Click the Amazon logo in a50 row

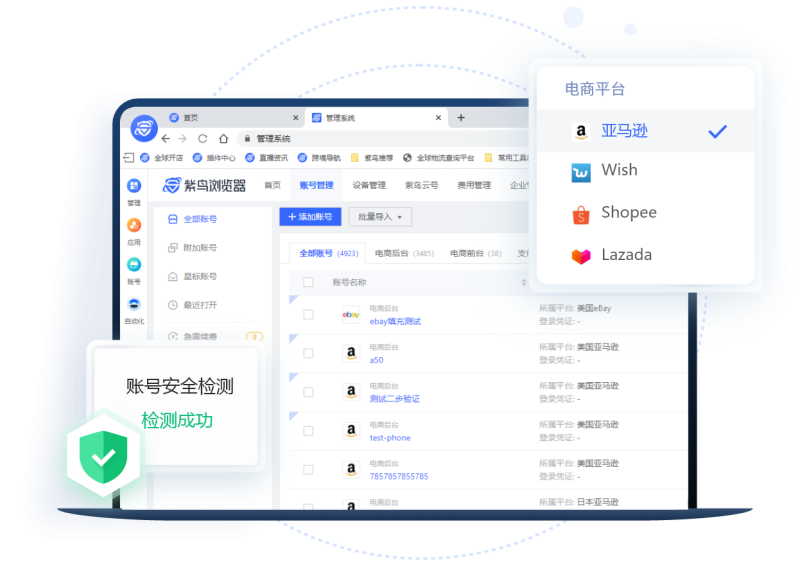351,353
